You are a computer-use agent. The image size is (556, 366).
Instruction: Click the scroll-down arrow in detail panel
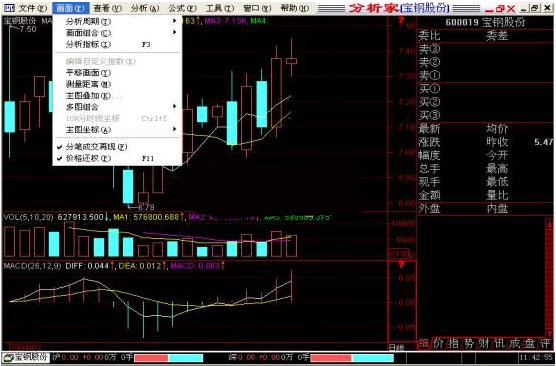click(549, 332)
